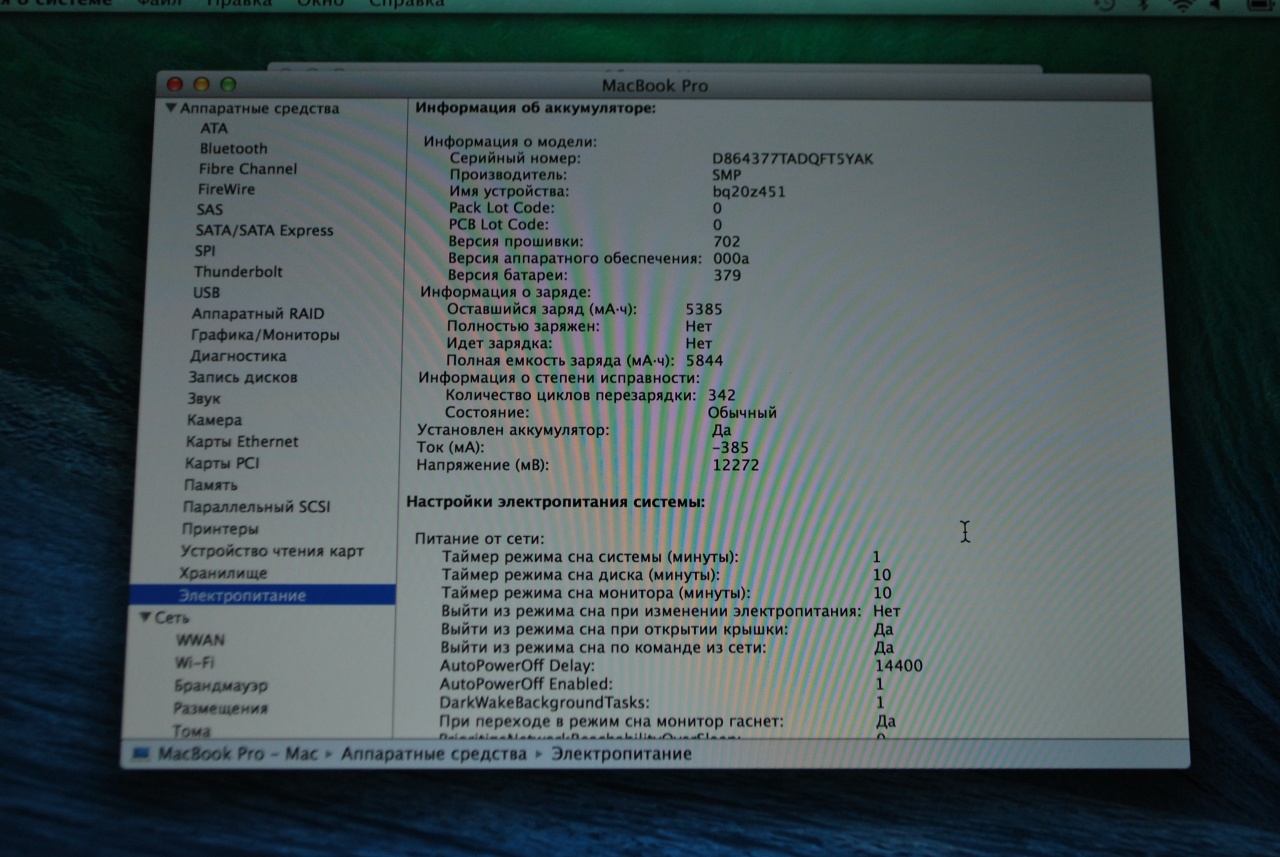Open Графика/Мониторы in the sidebar
Image resolution: width=1280 pixels, height=857 pixels.
click(x=265, y=335)
